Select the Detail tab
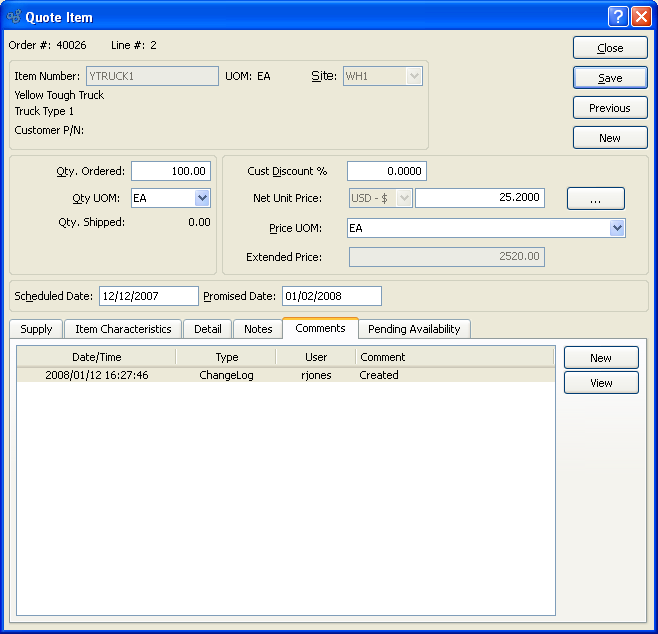Screen dimensions: 658x634 click(208, 329)
